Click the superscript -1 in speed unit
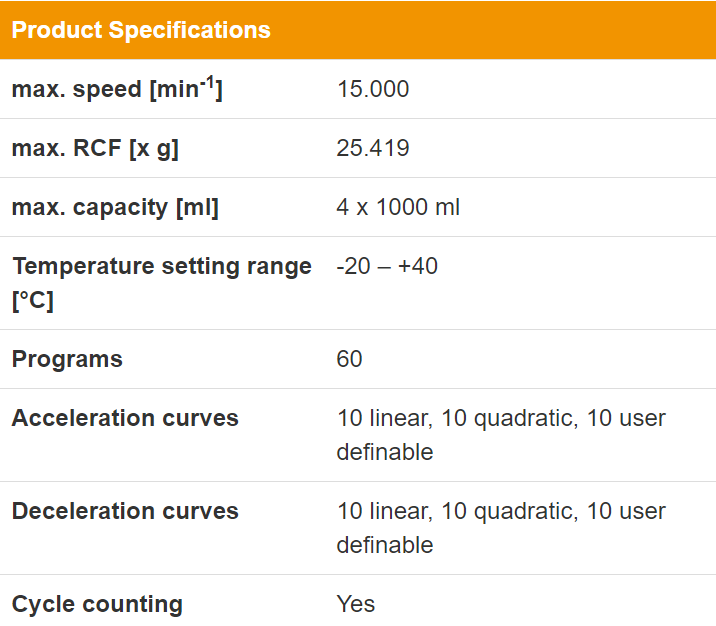This screenshot has height=626, width=716. click(207, 83)
